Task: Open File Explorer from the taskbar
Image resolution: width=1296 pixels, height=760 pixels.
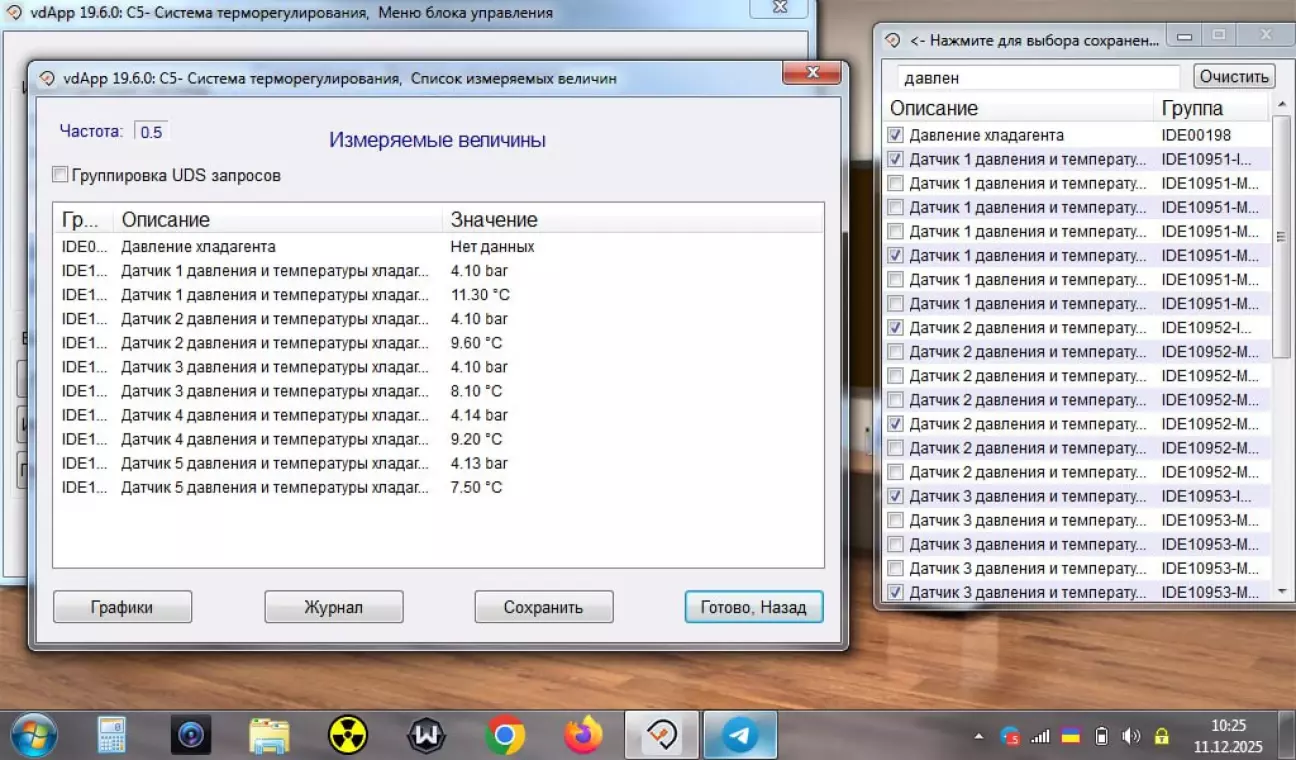Action: pos(269,737)
